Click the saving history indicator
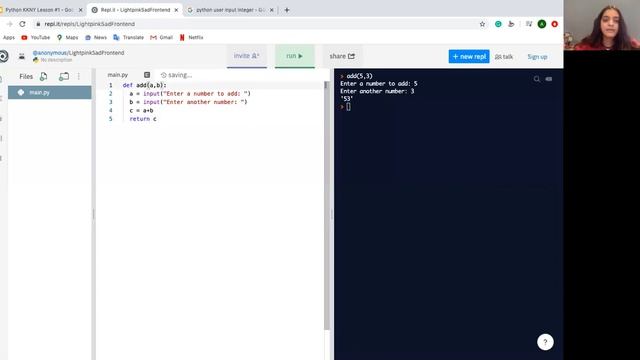Viewport: 640px width, 360px height. (176, 75)
